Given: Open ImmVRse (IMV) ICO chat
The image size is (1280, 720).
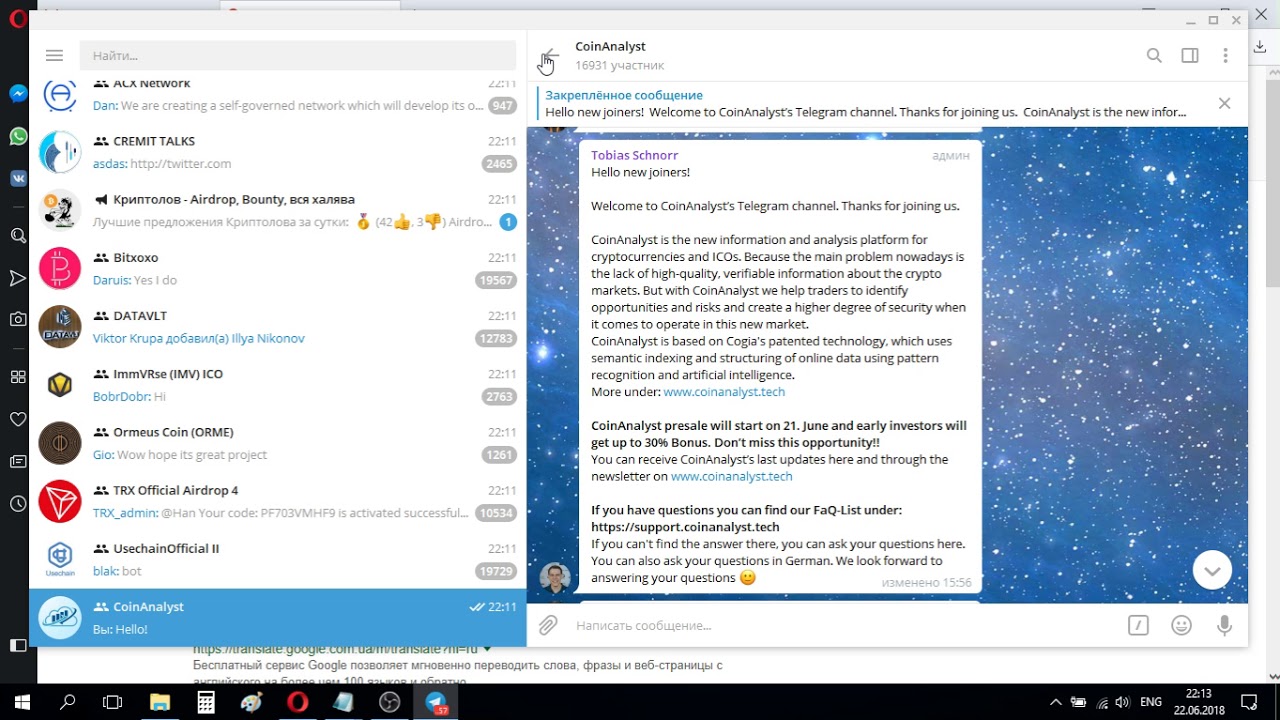Looking at the screenshot, I should [x=278, y=385].
